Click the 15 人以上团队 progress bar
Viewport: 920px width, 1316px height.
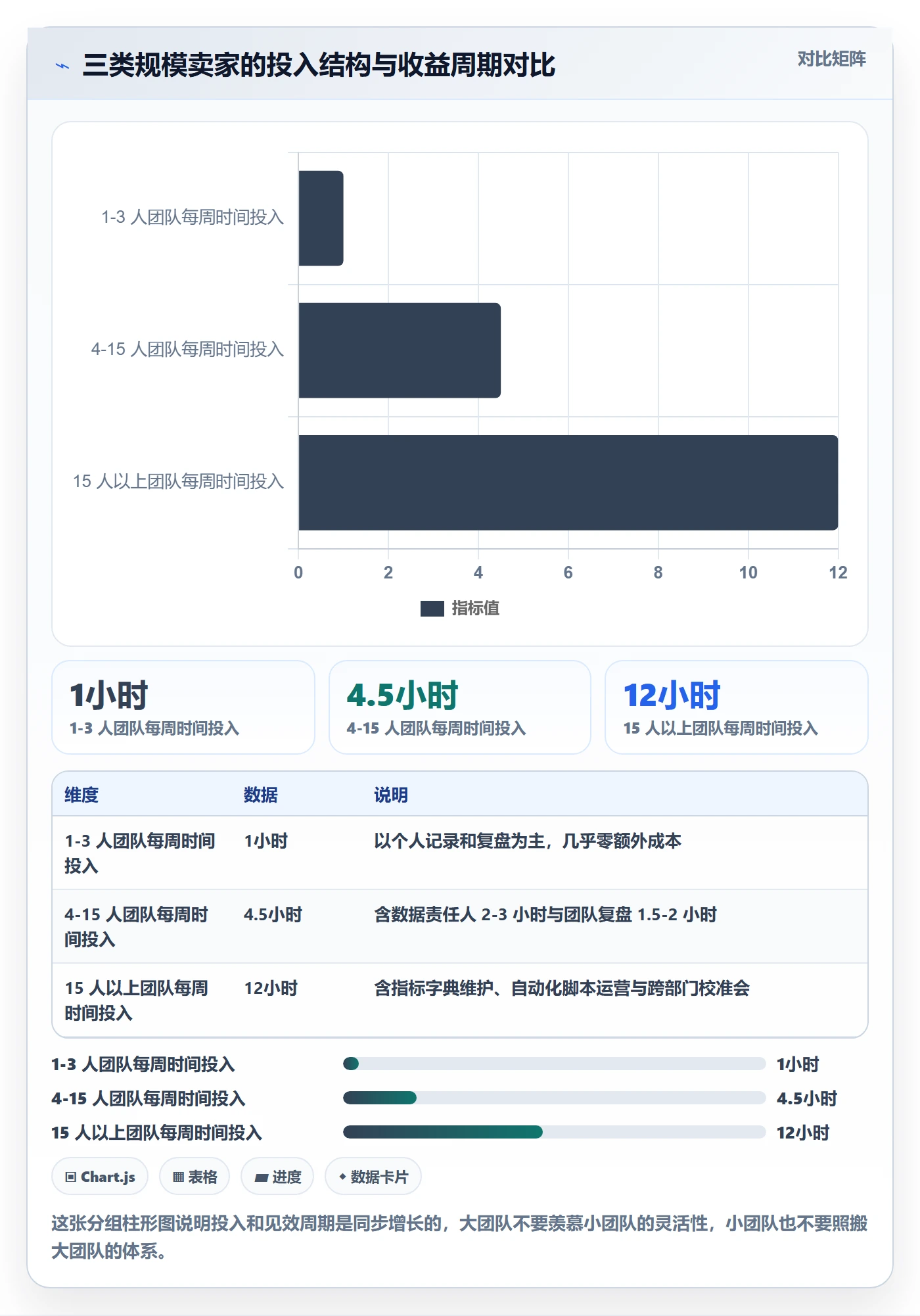click(554, 1132)
